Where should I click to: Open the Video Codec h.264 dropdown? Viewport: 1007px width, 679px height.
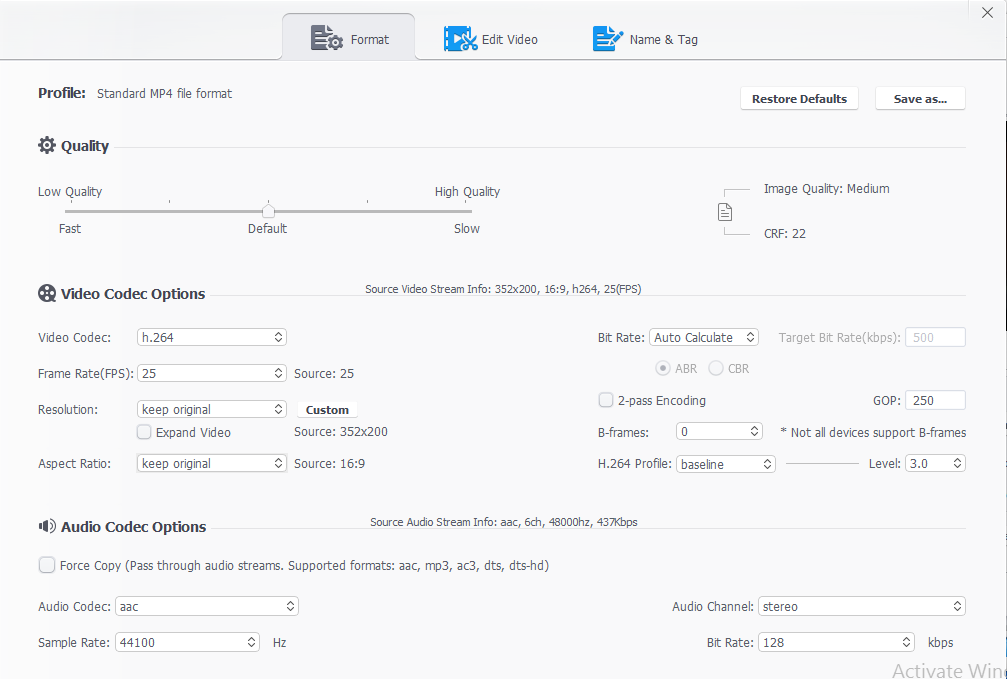click(211, 337)
